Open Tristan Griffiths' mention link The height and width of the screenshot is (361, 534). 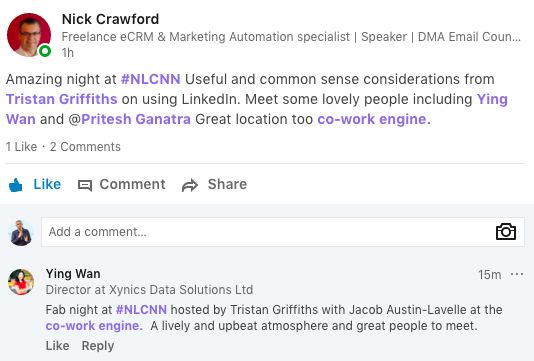(x=62, y=99)
